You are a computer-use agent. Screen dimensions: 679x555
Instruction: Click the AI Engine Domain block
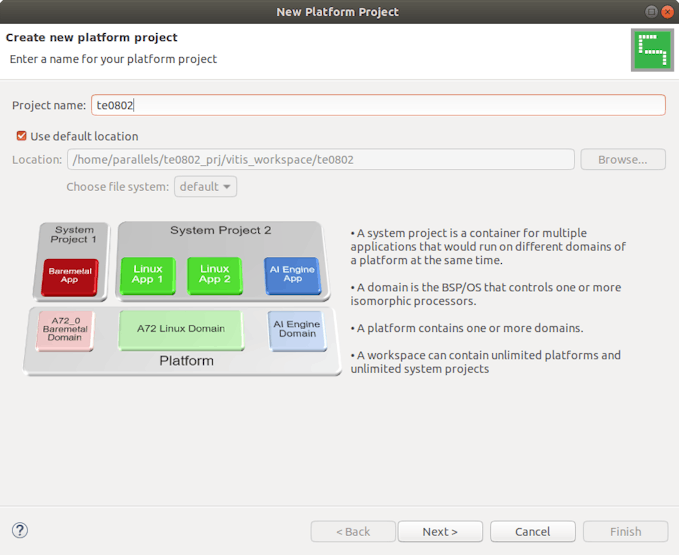(296, 330)
